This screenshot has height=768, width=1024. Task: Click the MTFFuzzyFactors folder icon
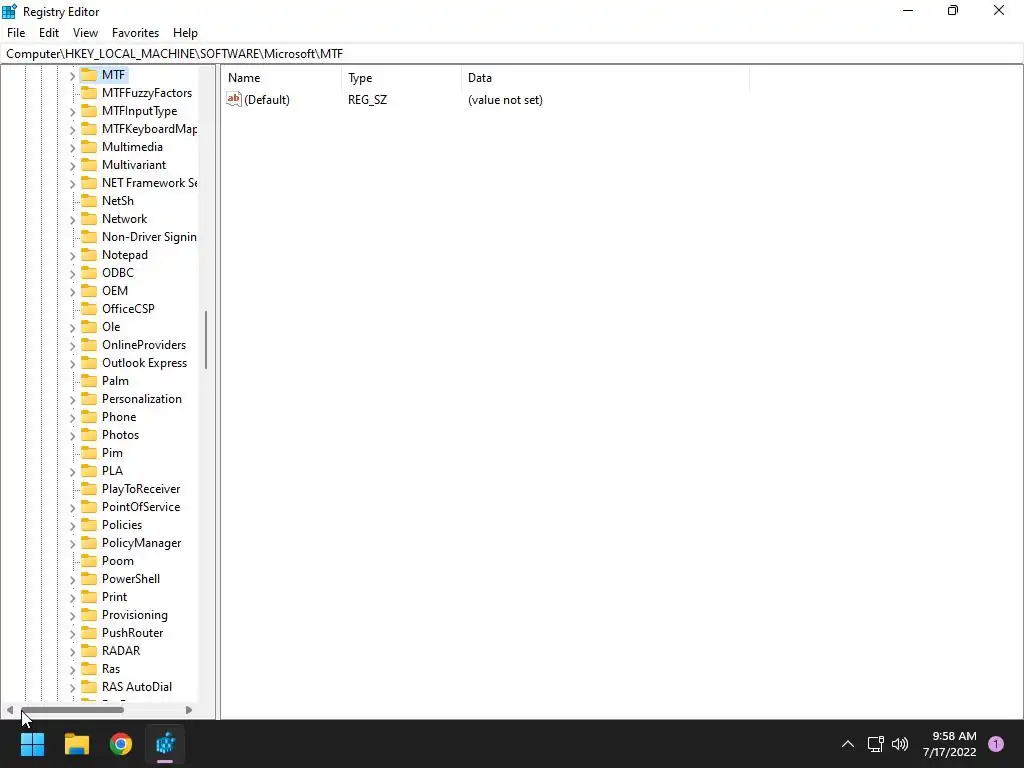coord(89,93)
